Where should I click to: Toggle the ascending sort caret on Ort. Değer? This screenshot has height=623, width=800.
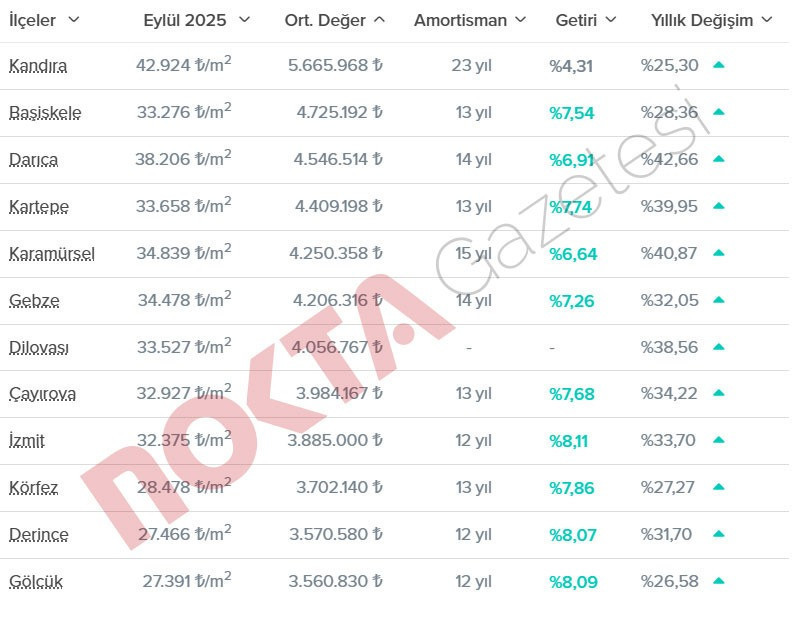379,19
